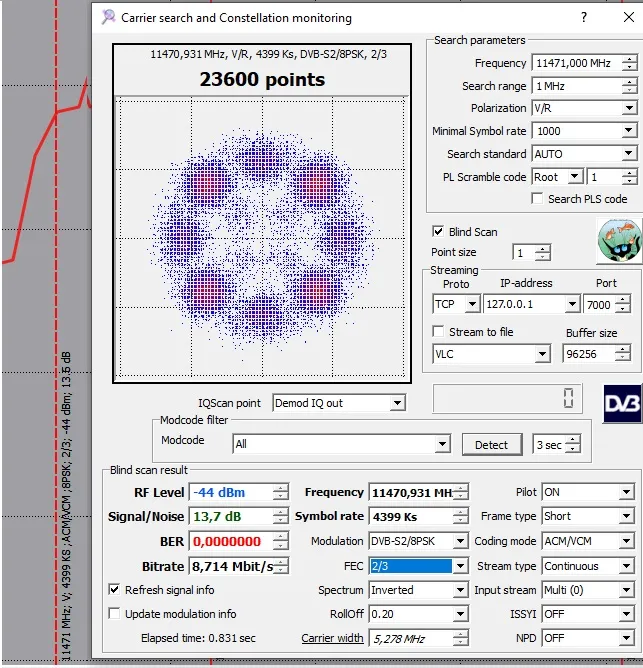Click the key icon in title bar
The height and width of the screenshot is (668, 643).
(x=107, y=18)
